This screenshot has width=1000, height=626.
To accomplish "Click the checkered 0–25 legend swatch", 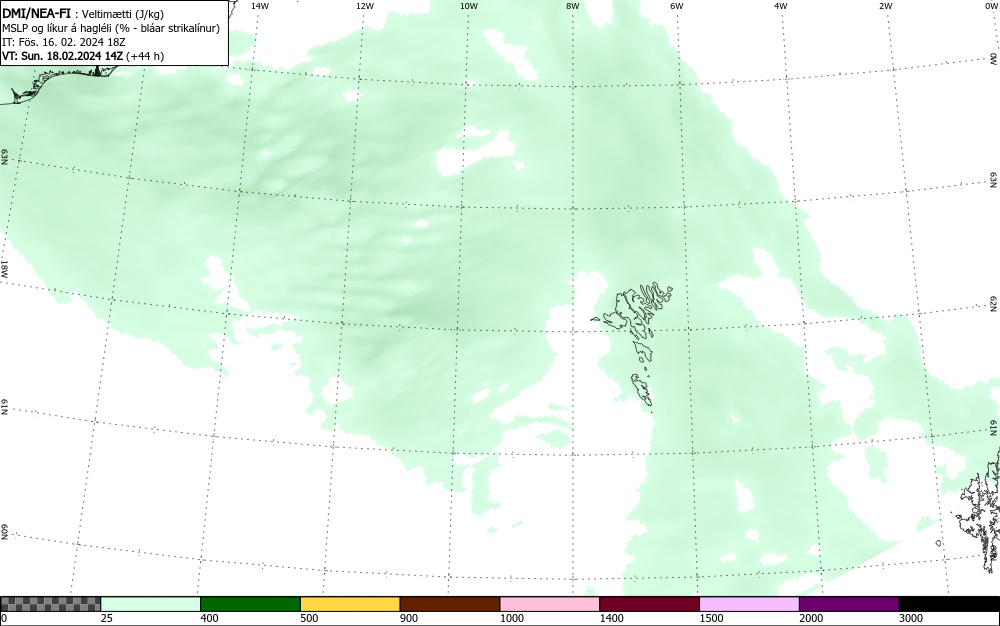I will coord(50,604).
